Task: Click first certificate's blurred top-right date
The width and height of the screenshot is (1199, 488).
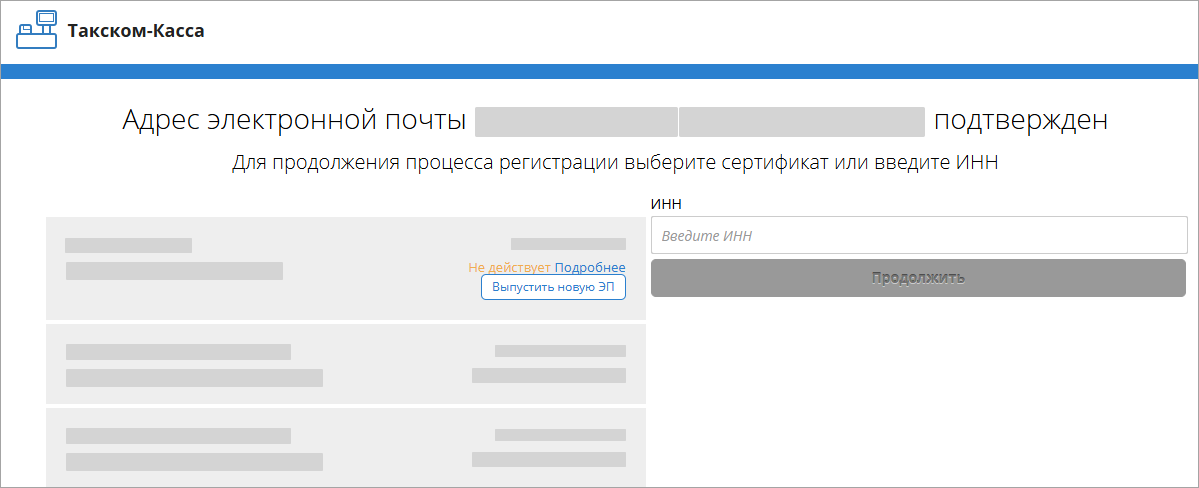Action: [x=568, y=243]
